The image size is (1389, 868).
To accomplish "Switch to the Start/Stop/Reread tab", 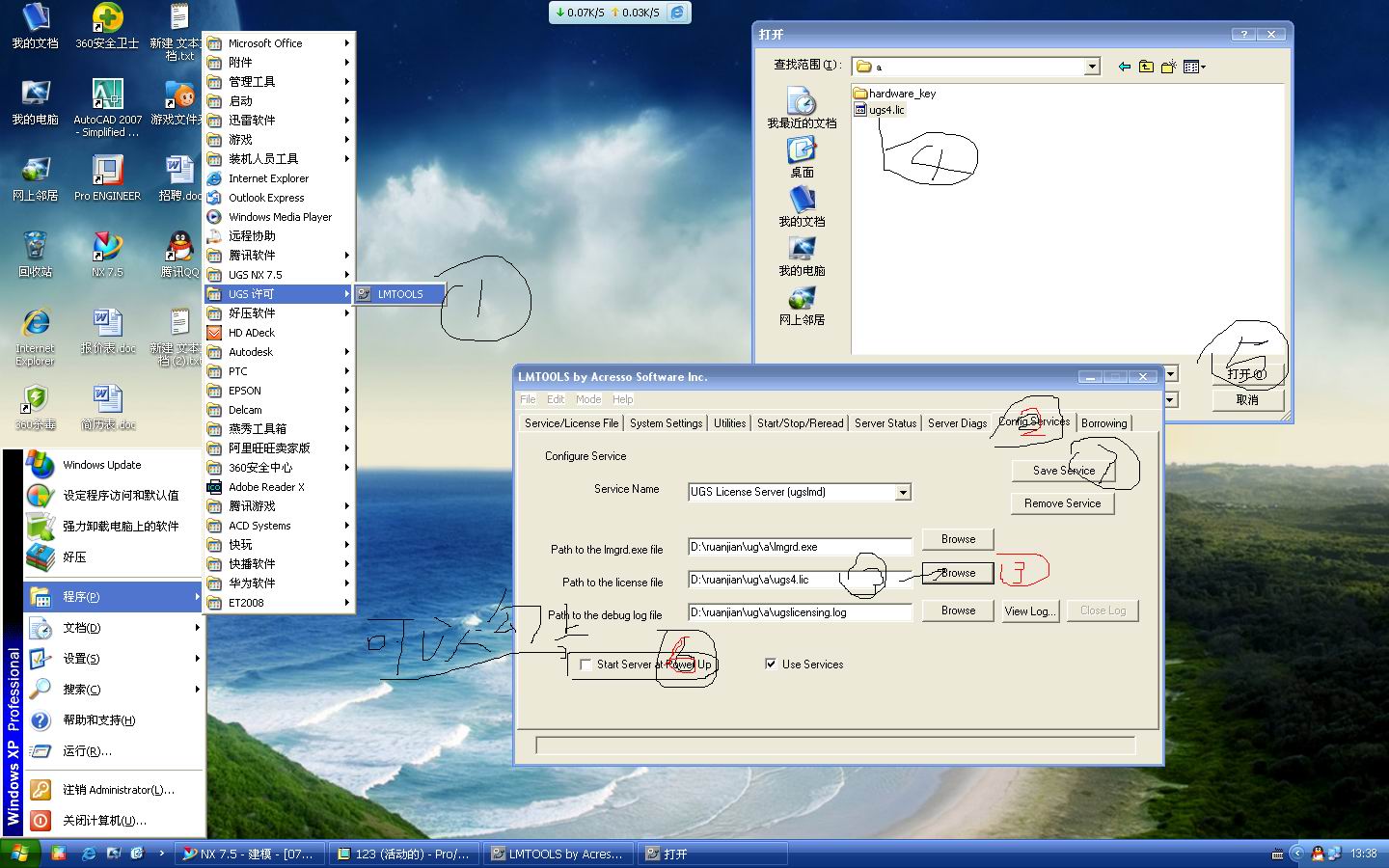I will pyautogui.click(x=800, y=423).
